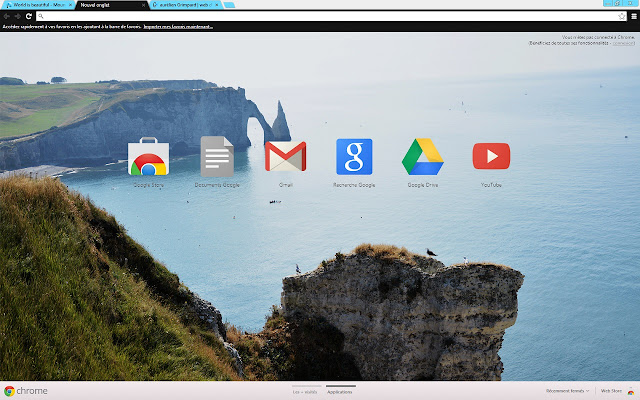Open the Google Store app icon
The height and width of the screenshot is (400, 640).
pyautogui.click(x=148, y=157)
